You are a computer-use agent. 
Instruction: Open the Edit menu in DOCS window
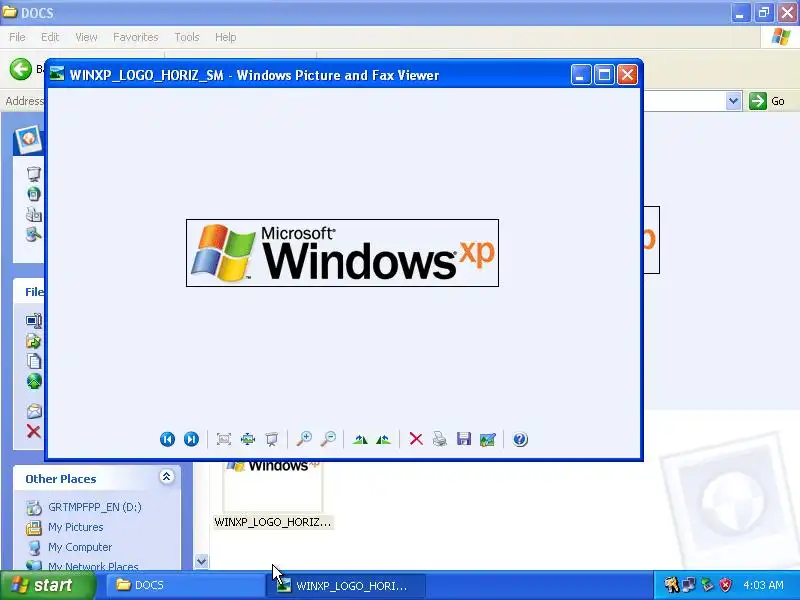[x=50, y=37]
